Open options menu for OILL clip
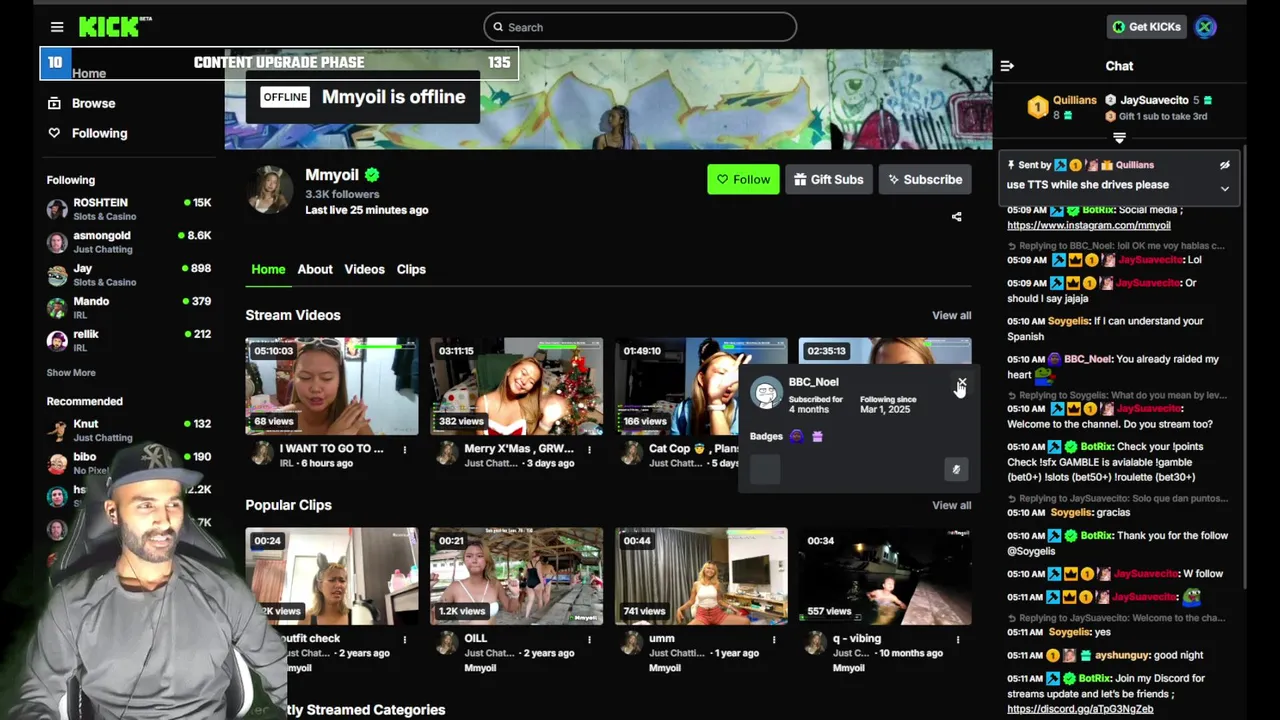This screenshot has width=1280, height=720. (589, 639)
